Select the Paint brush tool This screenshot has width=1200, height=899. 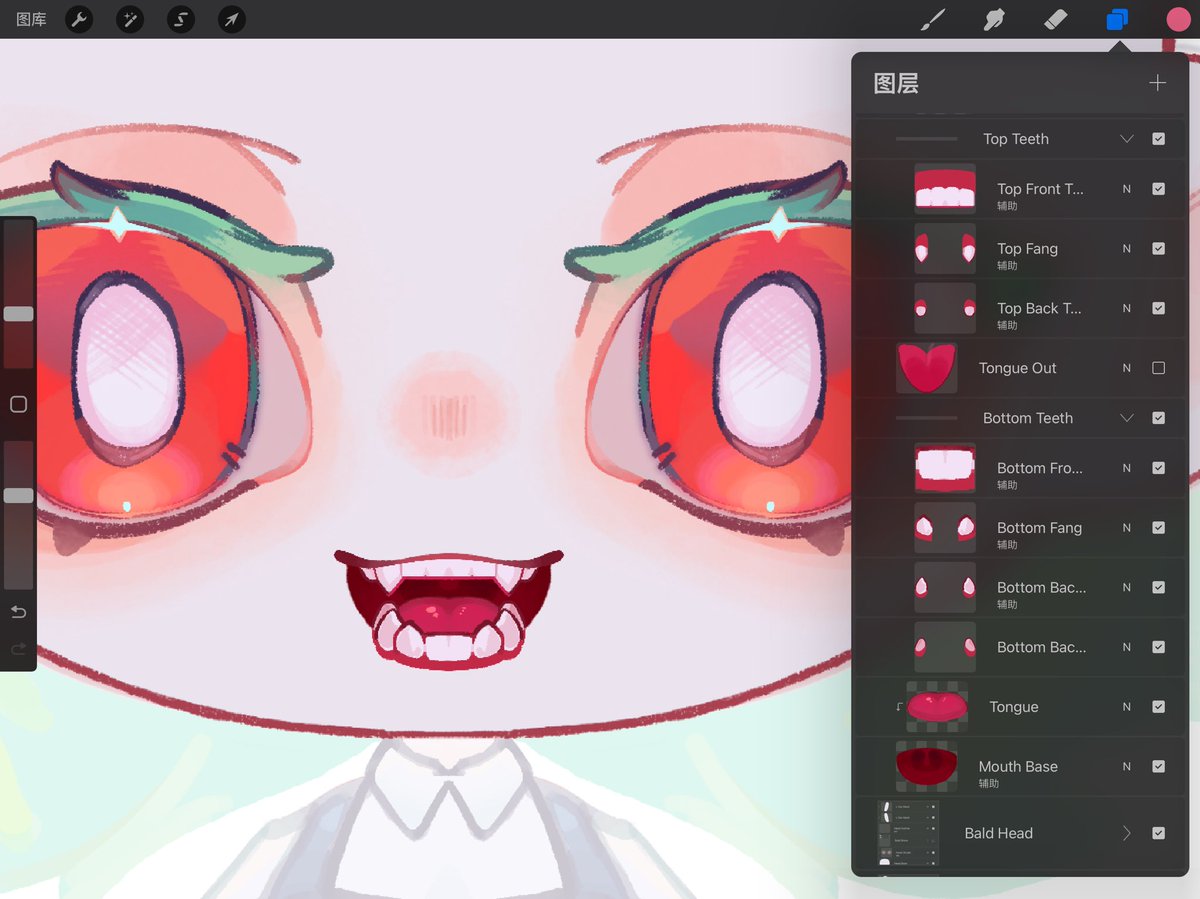click(932, 19)
